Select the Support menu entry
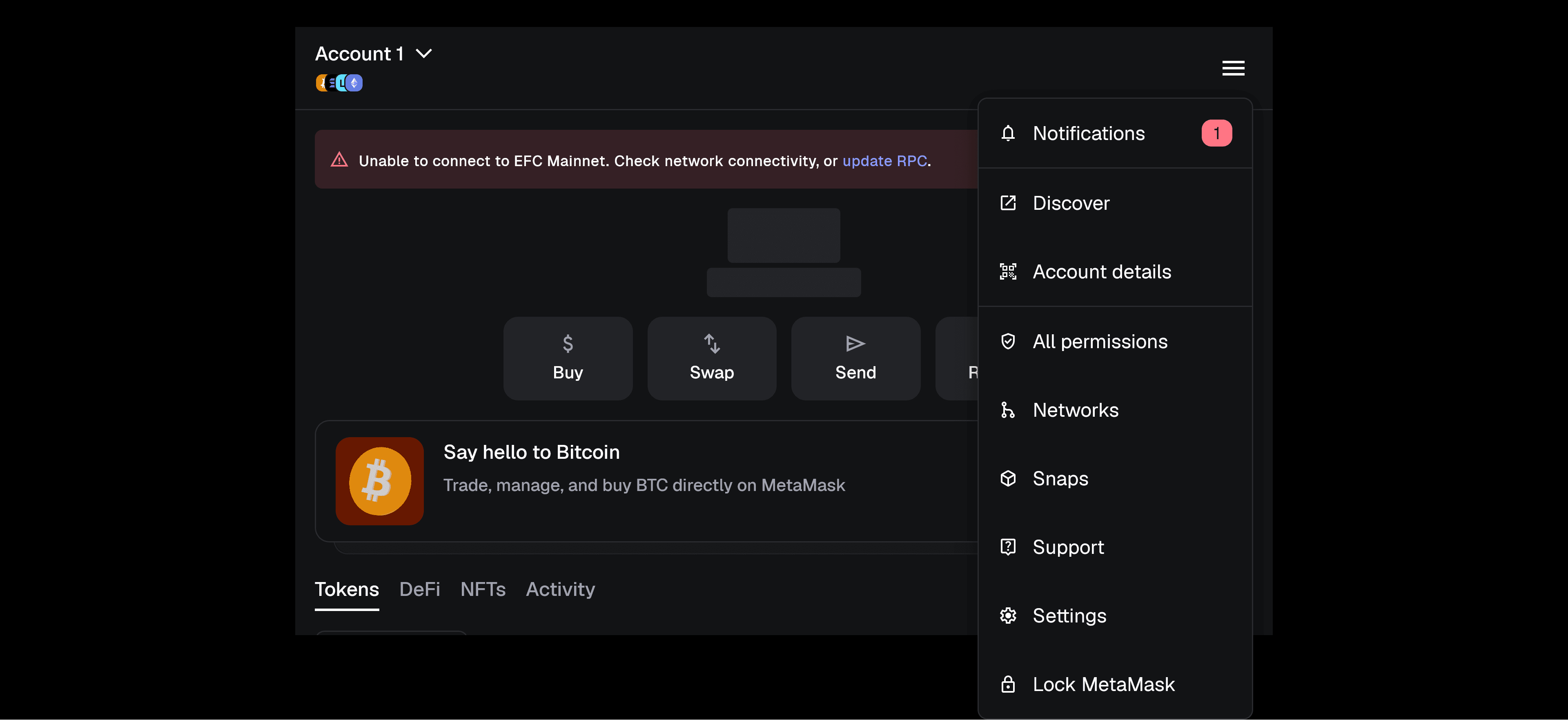Viewport: 1568px width, 720px height. click(x=1068, y=547)
